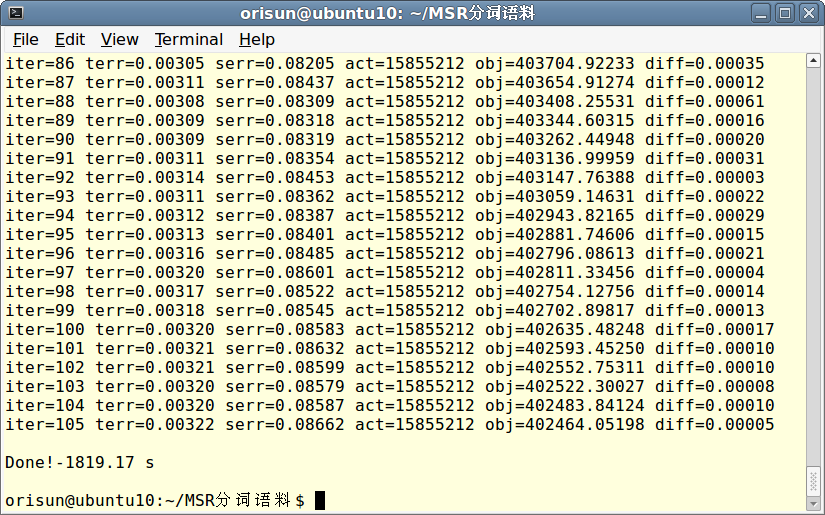This screenshot has height=515, width=825.
Task: Maximize the terminal window
Action: [x=785, y=13]
